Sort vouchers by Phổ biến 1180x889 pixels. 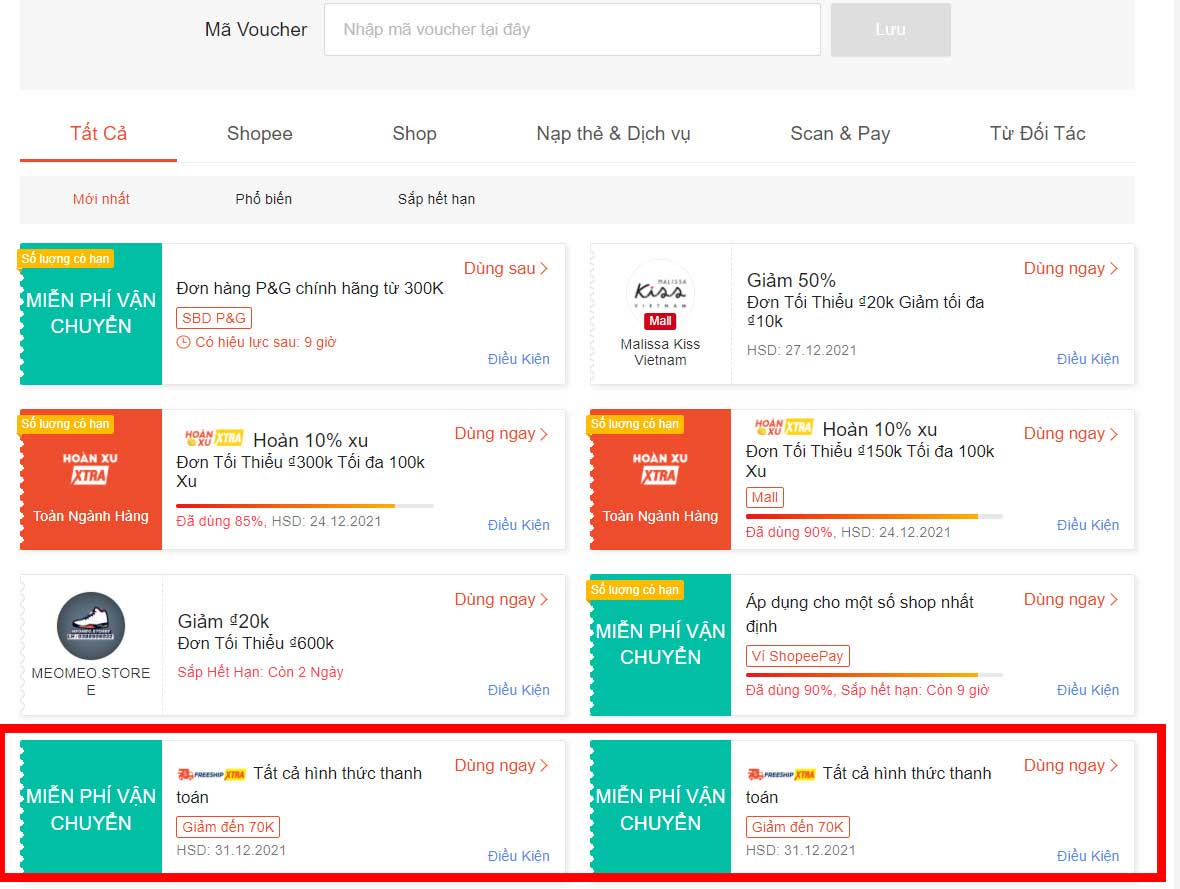point(263,199)
